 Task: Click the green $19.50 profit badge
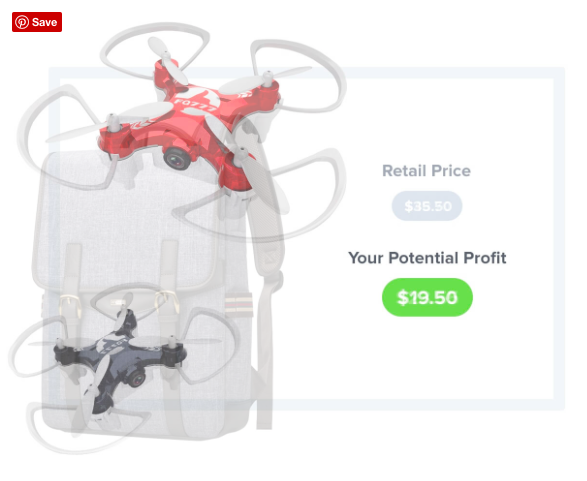[x=427, y=297]
